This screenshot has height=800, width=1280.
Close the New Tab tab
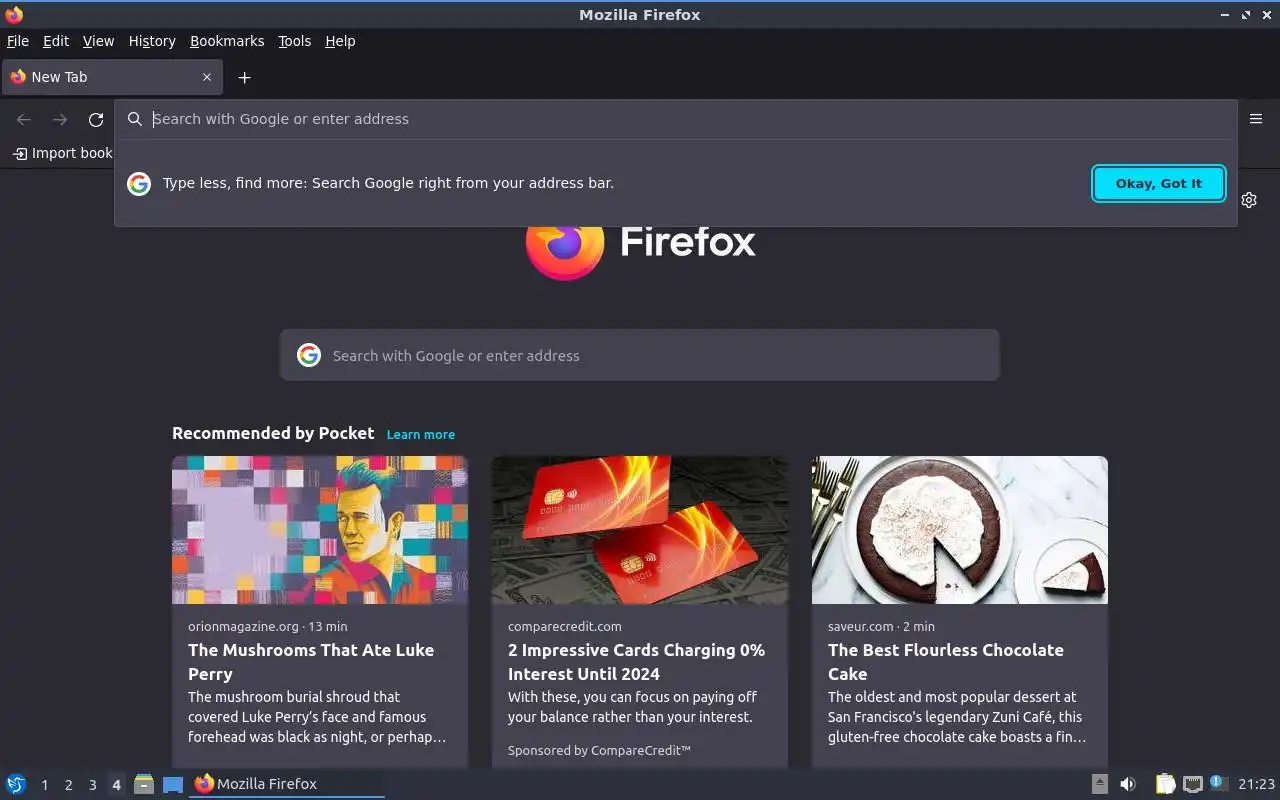coord(207,77)
